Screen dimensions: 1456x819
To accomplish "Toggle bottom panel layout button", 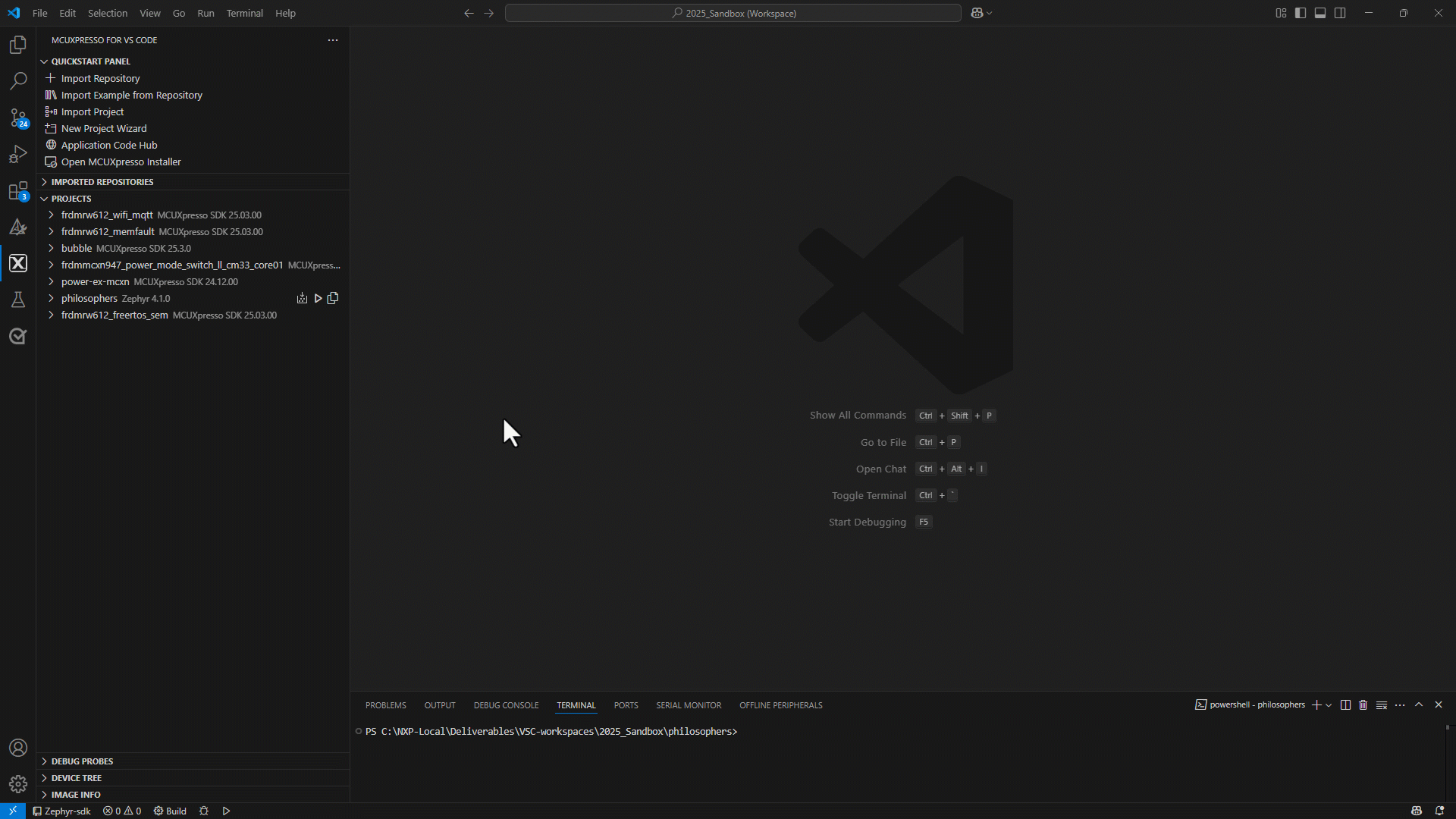I will tap(1320, 13).
